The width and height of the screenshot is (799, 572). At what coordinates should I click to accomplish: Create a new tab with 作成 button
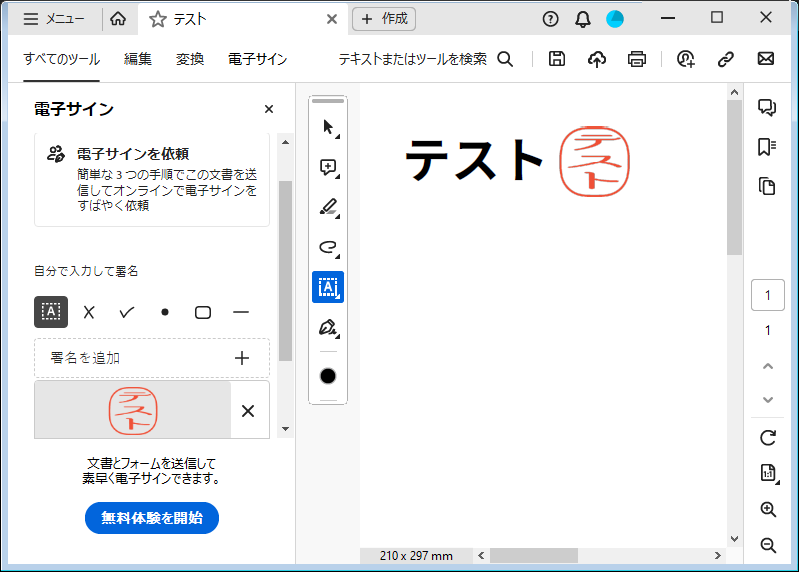coord(384,19)
